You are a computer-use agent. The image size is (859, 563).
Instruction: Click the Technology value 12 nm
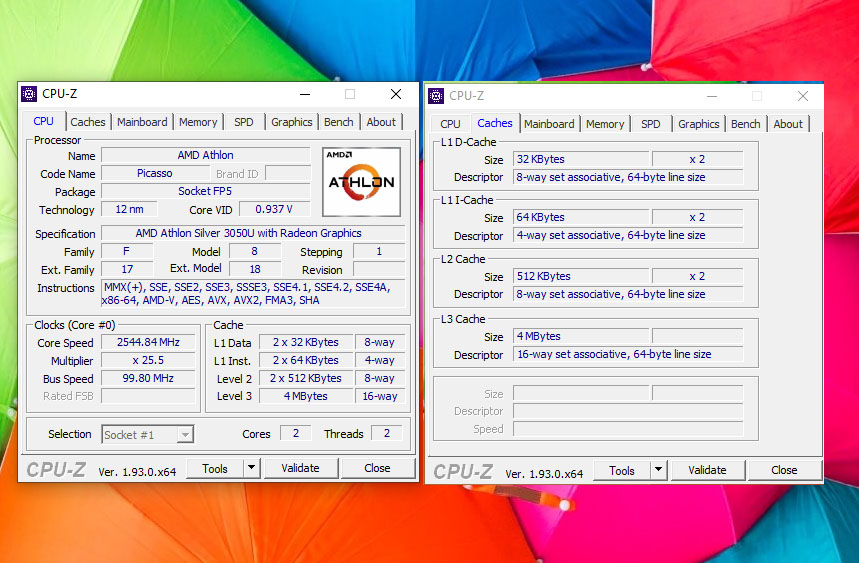click(x=130, y=209)
